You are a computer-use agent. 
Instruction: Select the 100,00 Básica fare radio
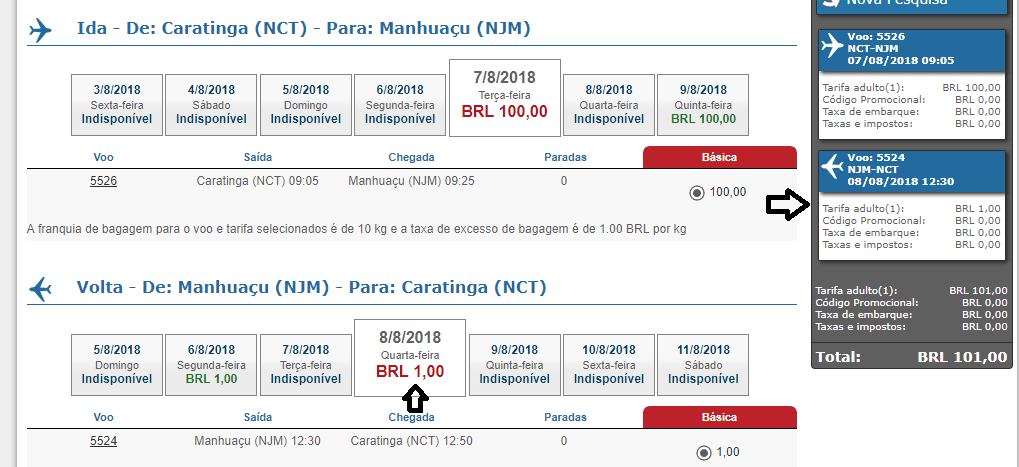pyautogui.click(x=697, y=193)
